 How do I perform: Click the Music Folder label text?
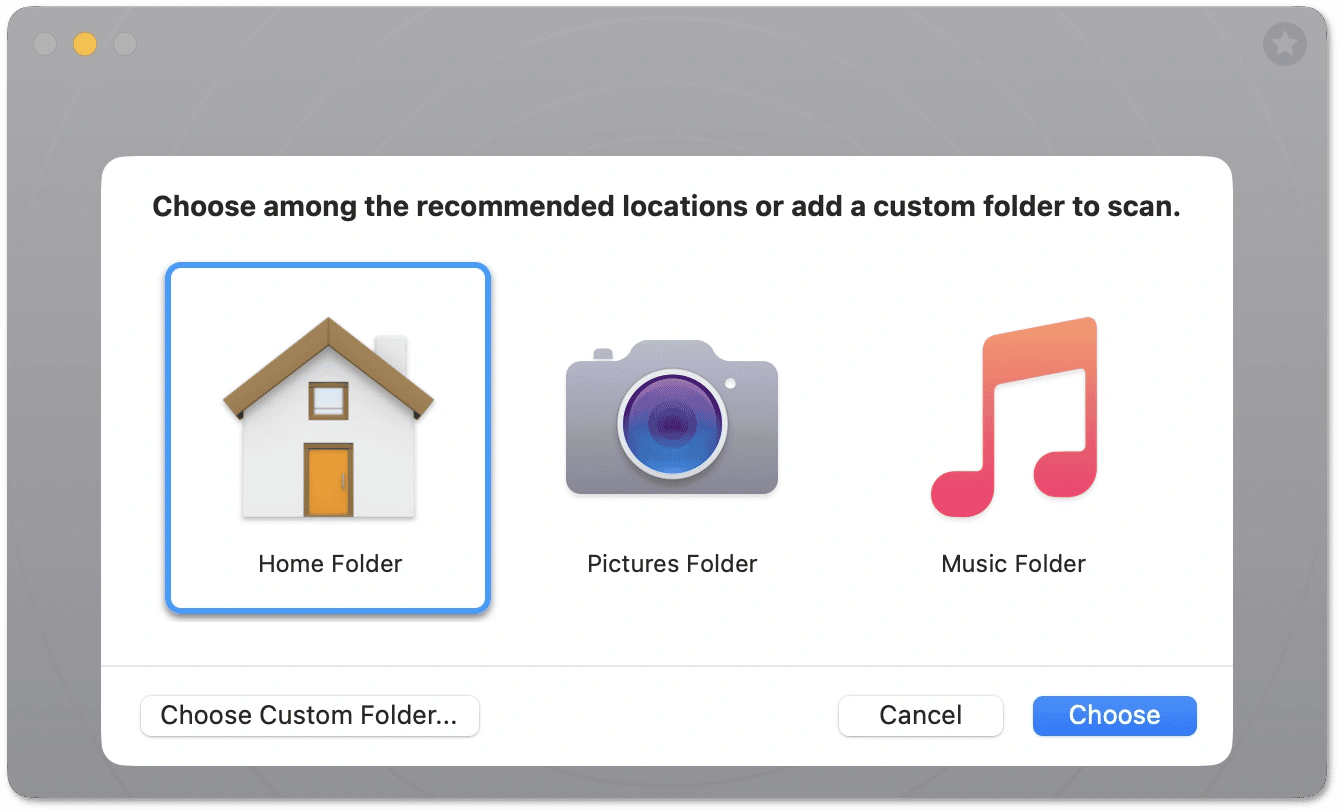pyautogui.click(x=1012, y=563)
